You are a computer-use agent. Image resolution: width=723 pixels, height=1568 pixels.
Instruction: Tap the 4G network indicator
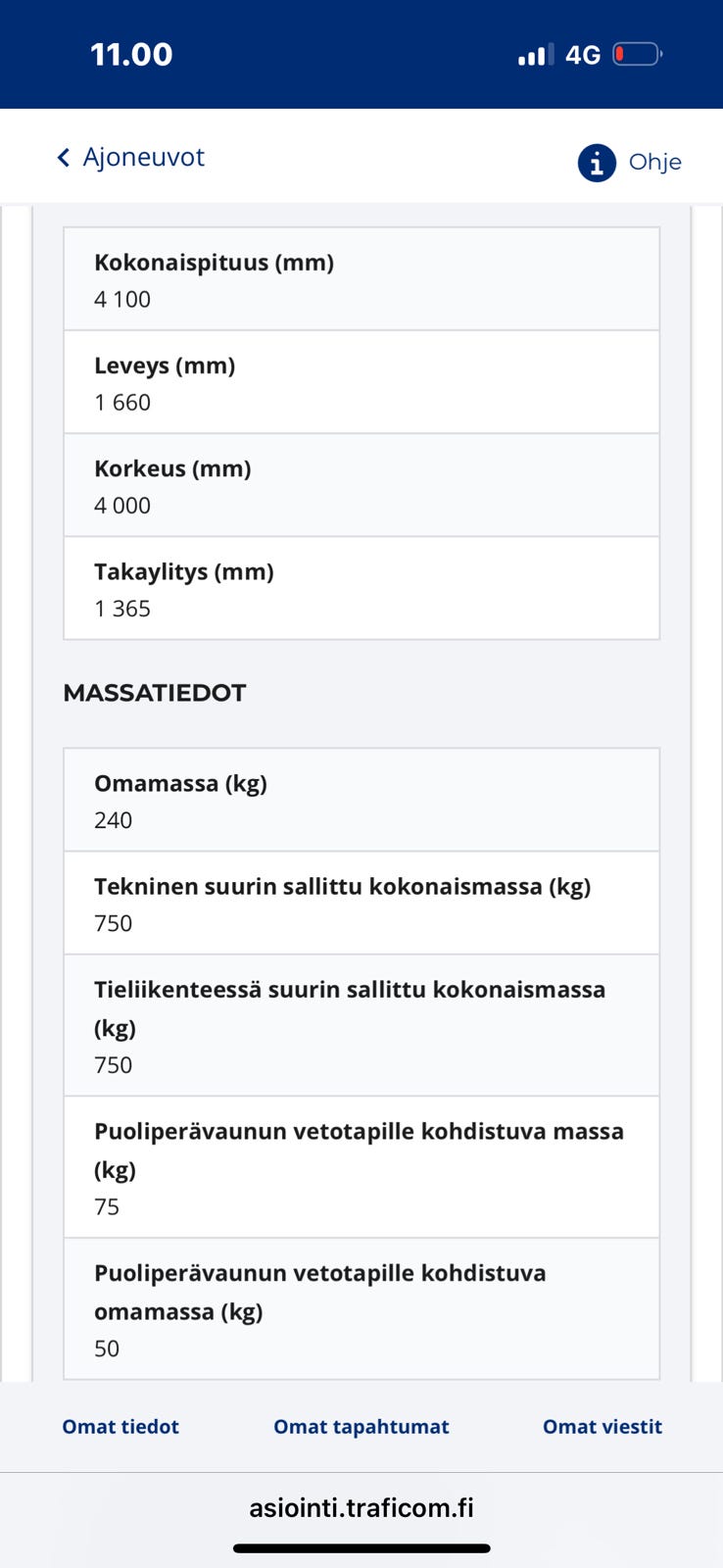click(582, 54)
